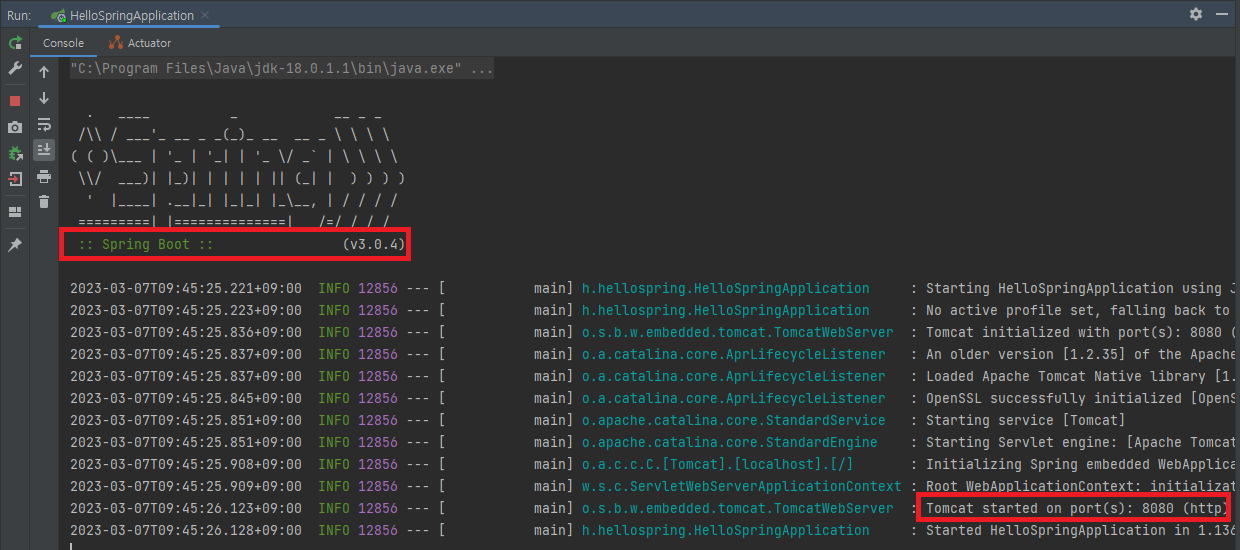
Task: Click 'Starting service [Tomcat]' log message
Action: coord(1026,420)
